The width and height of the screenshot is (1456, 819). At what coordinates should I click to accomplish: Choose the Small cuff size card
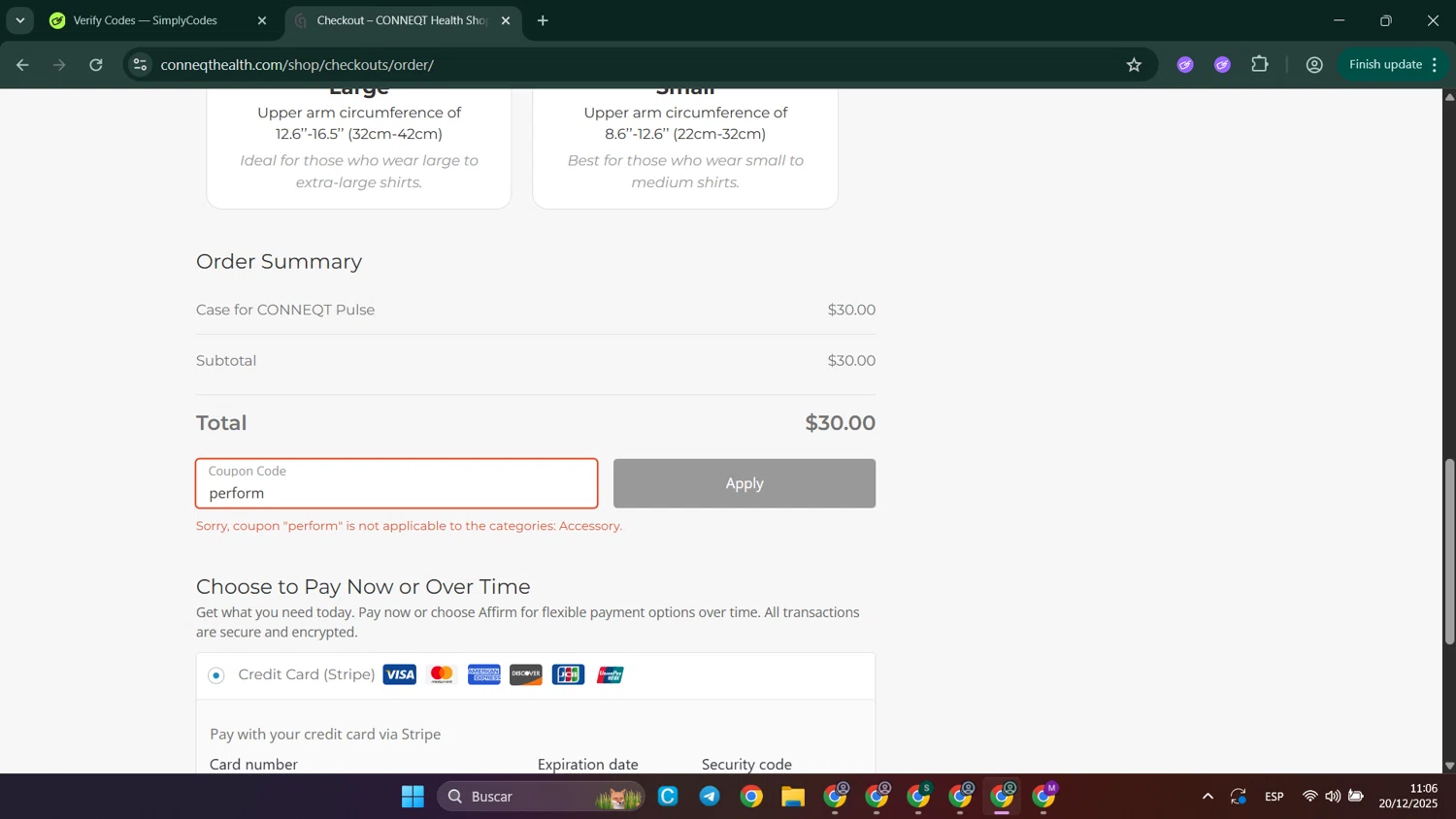click(685, 147)
